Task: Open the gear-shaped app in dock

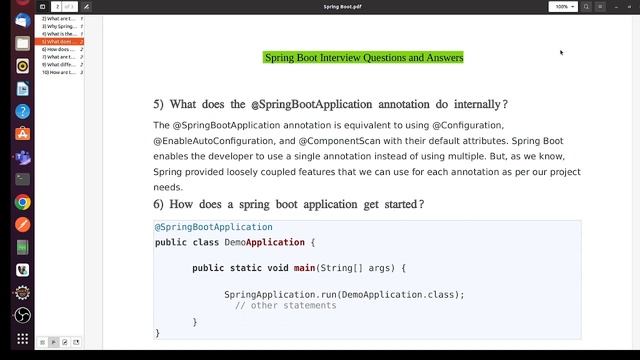Action: tap(22, 293)
